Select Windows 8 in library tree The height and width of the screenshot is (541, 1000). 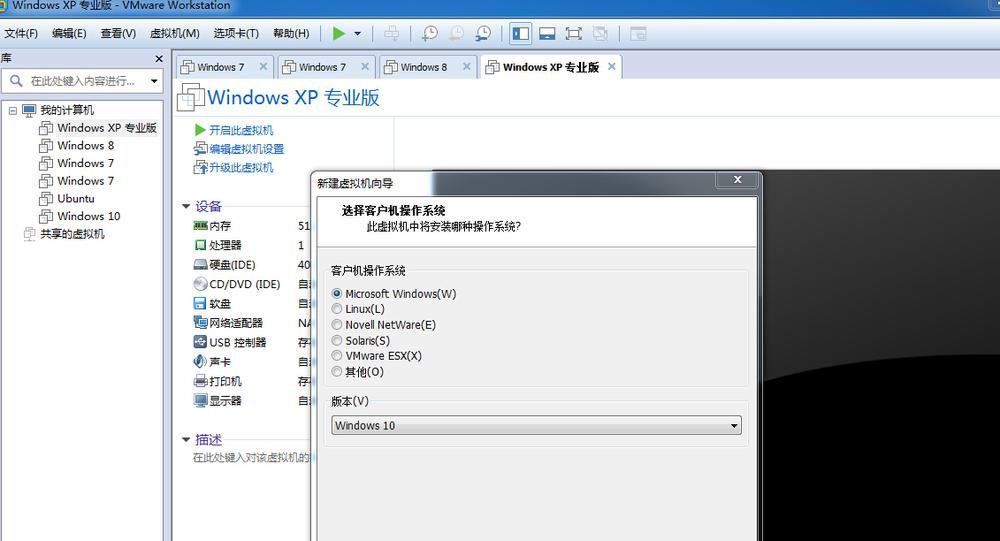pos(77,145)
